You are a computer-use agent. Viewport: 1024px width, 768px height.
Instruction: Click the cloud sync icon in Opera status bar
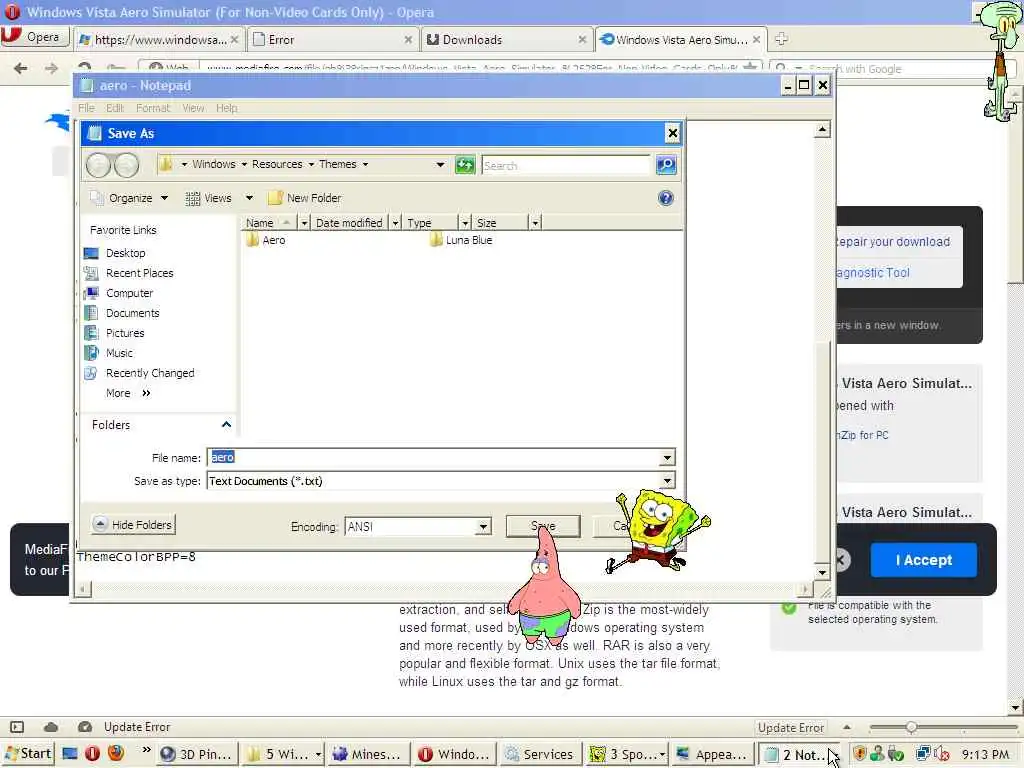(51, 727)
